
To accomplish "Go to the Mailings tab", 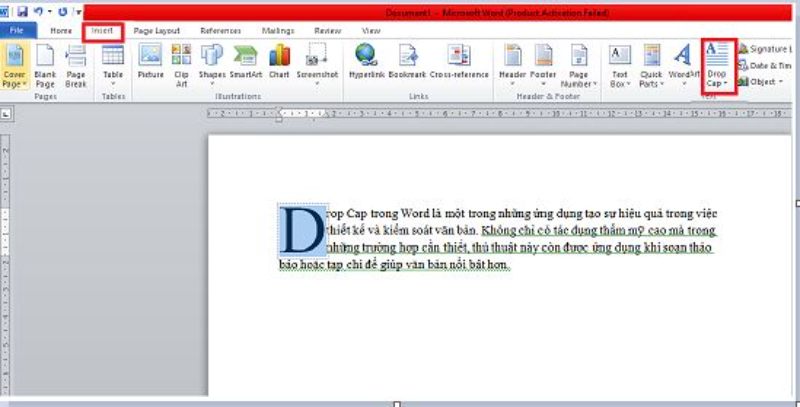I will click(278, 31).
